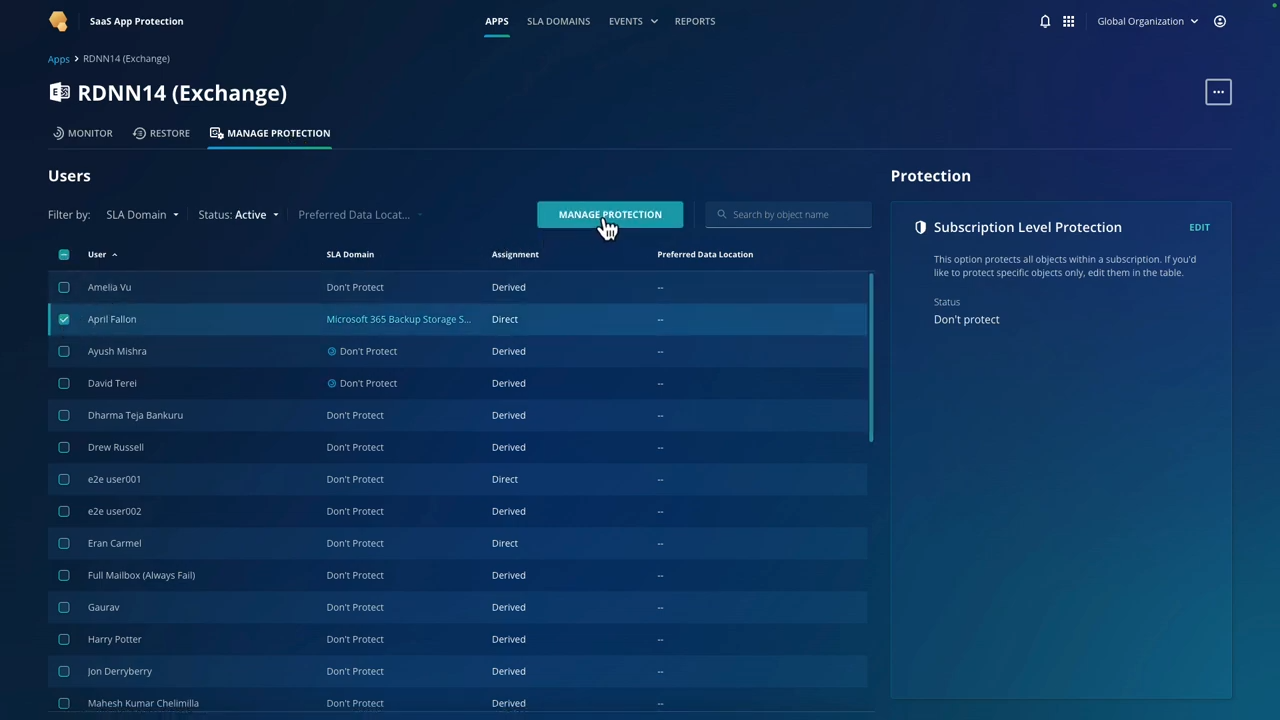Check the Drew Russell row checkbox
Screen dimensions: 1280x720
click(x=64, y=447)
